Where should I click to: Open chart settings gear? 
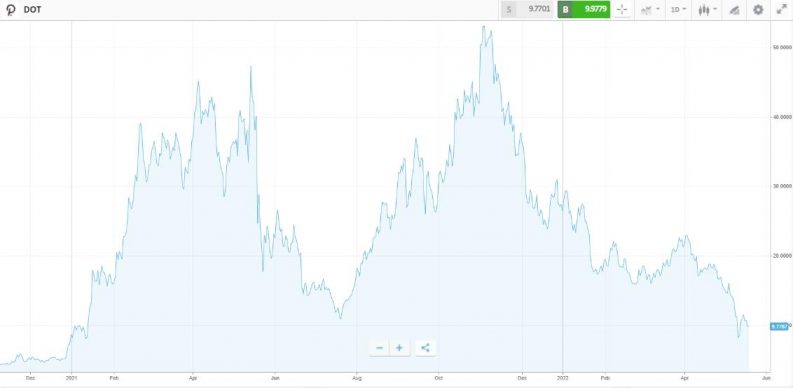758,9
